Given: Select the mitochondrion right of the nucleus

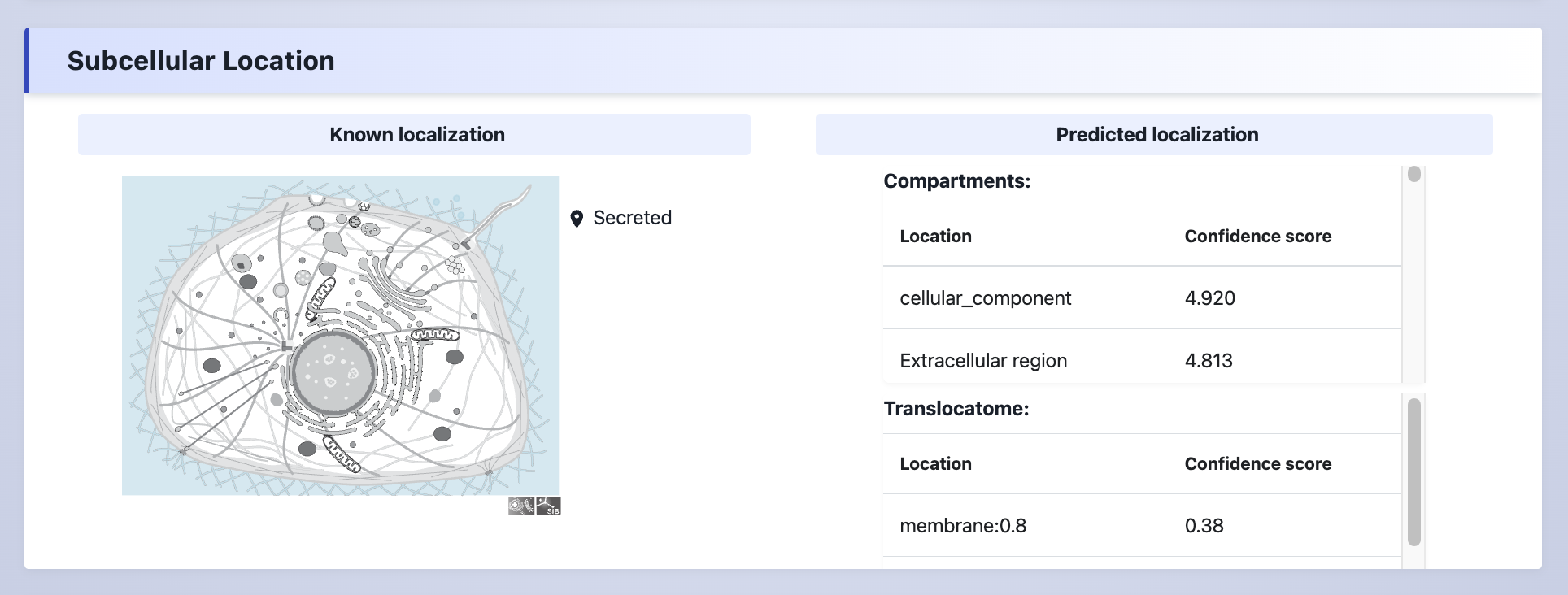Looking at the screenshot, I should (x=435, y=335).
